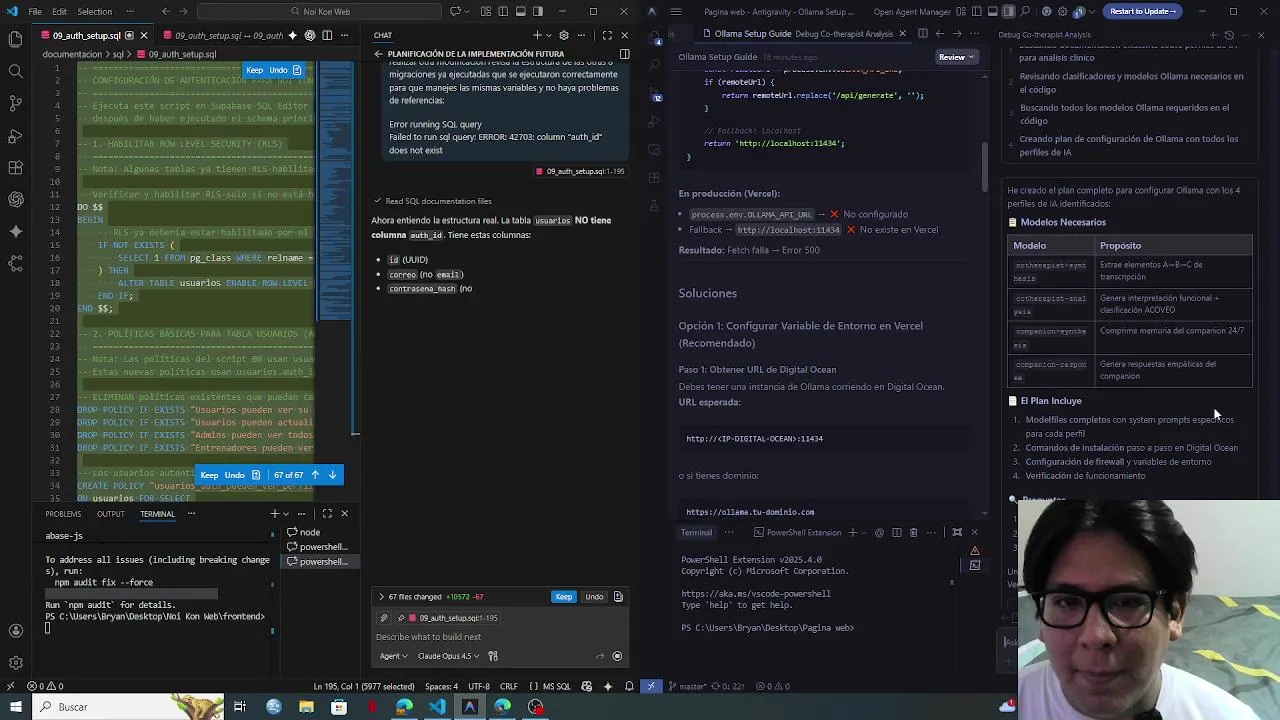Viewport: 1280px width, 720px height.
Task: Toggle sidebar icon in VS Code chat session header
Action: coord(624,54)
